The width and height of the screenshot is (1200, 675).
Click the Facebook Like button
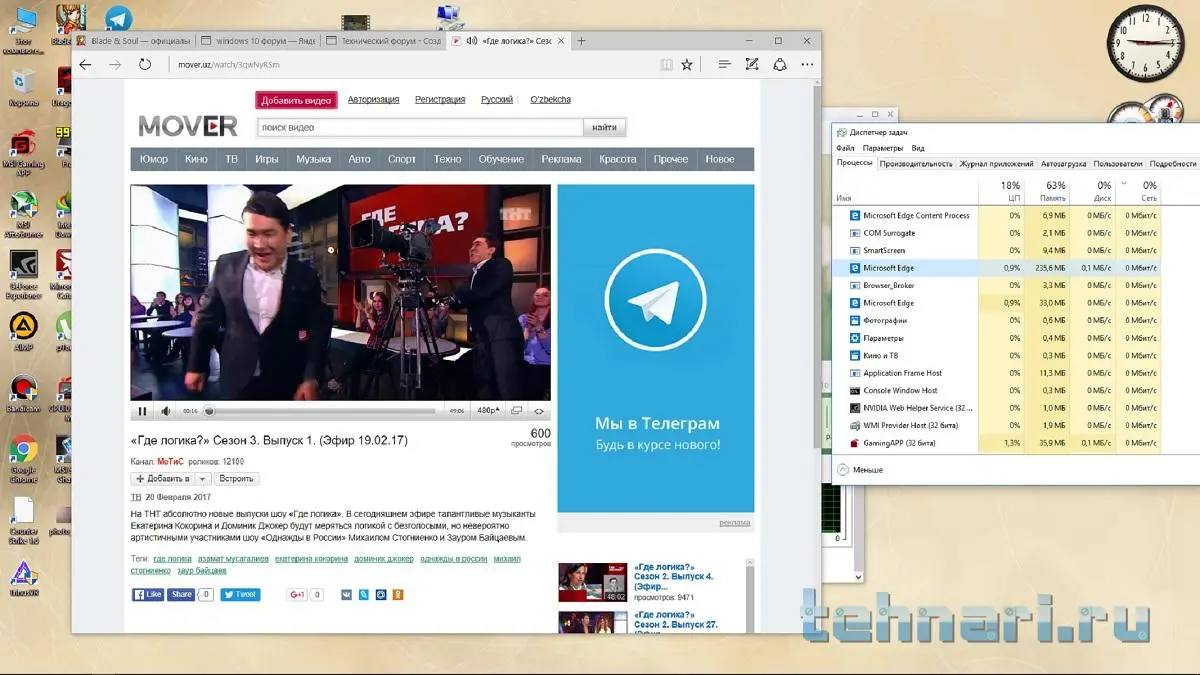pos(148,594)
